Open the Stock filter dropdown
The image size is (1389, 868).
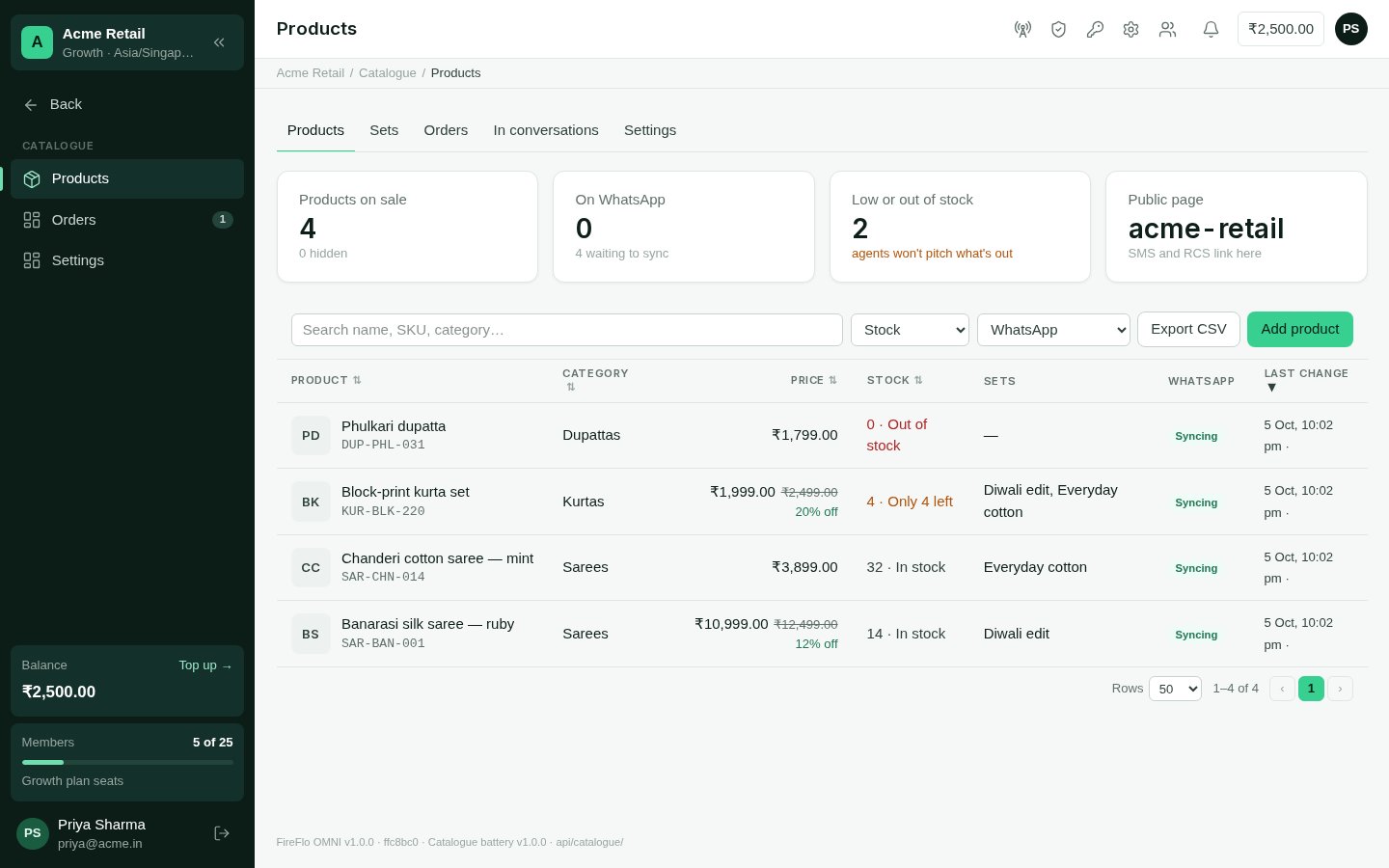click(910, 330)
